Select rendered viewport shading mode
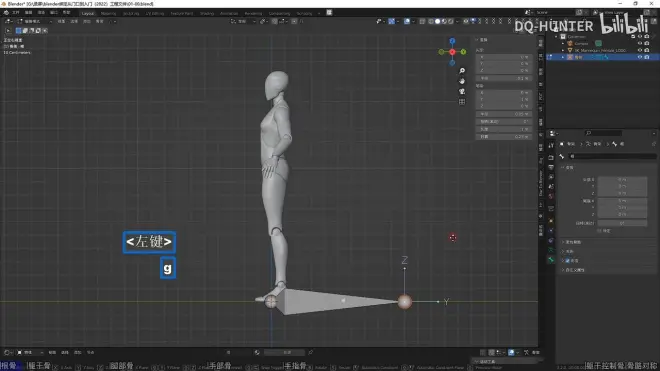The width and height of the screenshot is (660, 371). [x=451, y=21]
